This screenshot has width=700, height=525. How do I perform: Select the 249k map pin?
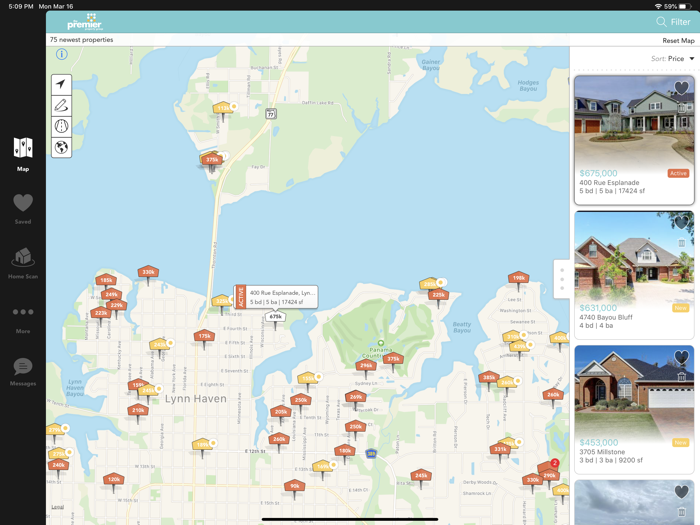pos(111,295)
